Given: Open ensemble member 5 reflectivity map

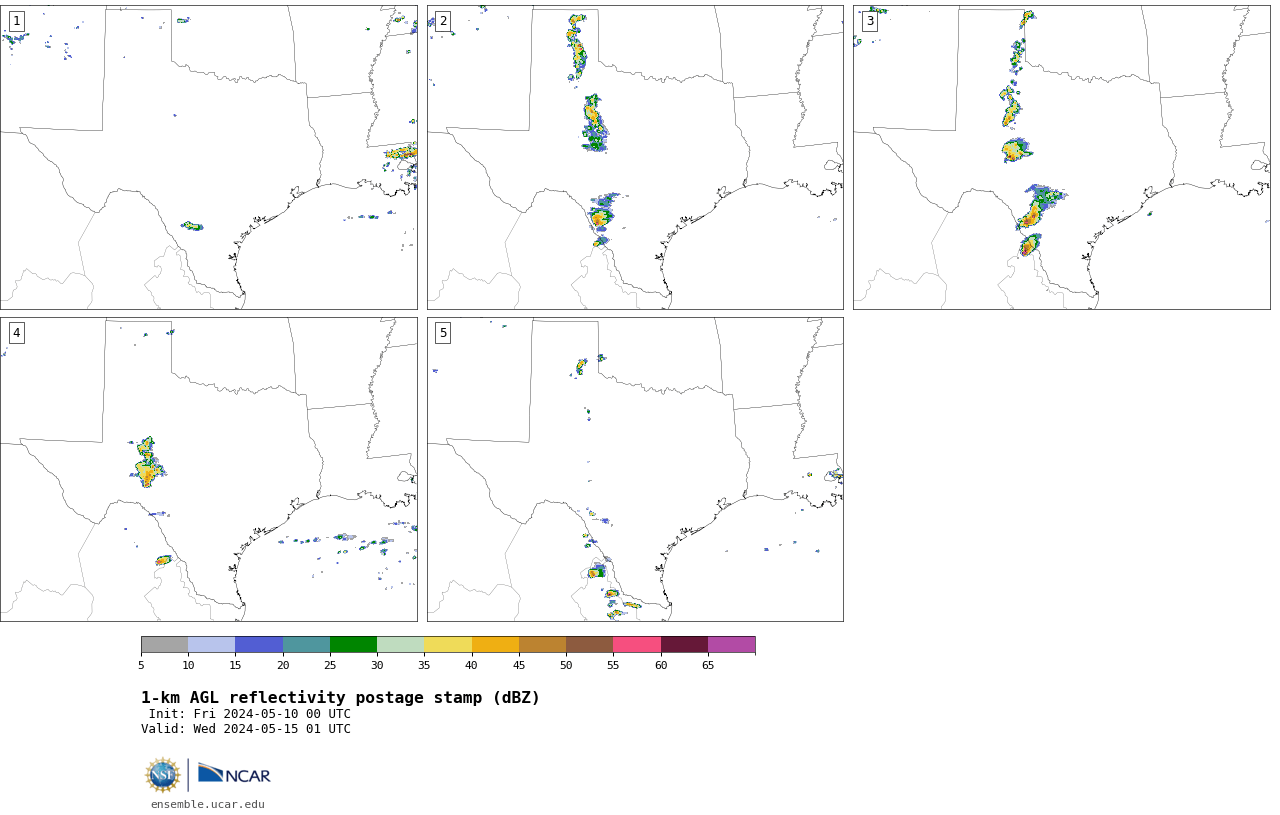Looking at the screenshot, I should pos(635,469).
